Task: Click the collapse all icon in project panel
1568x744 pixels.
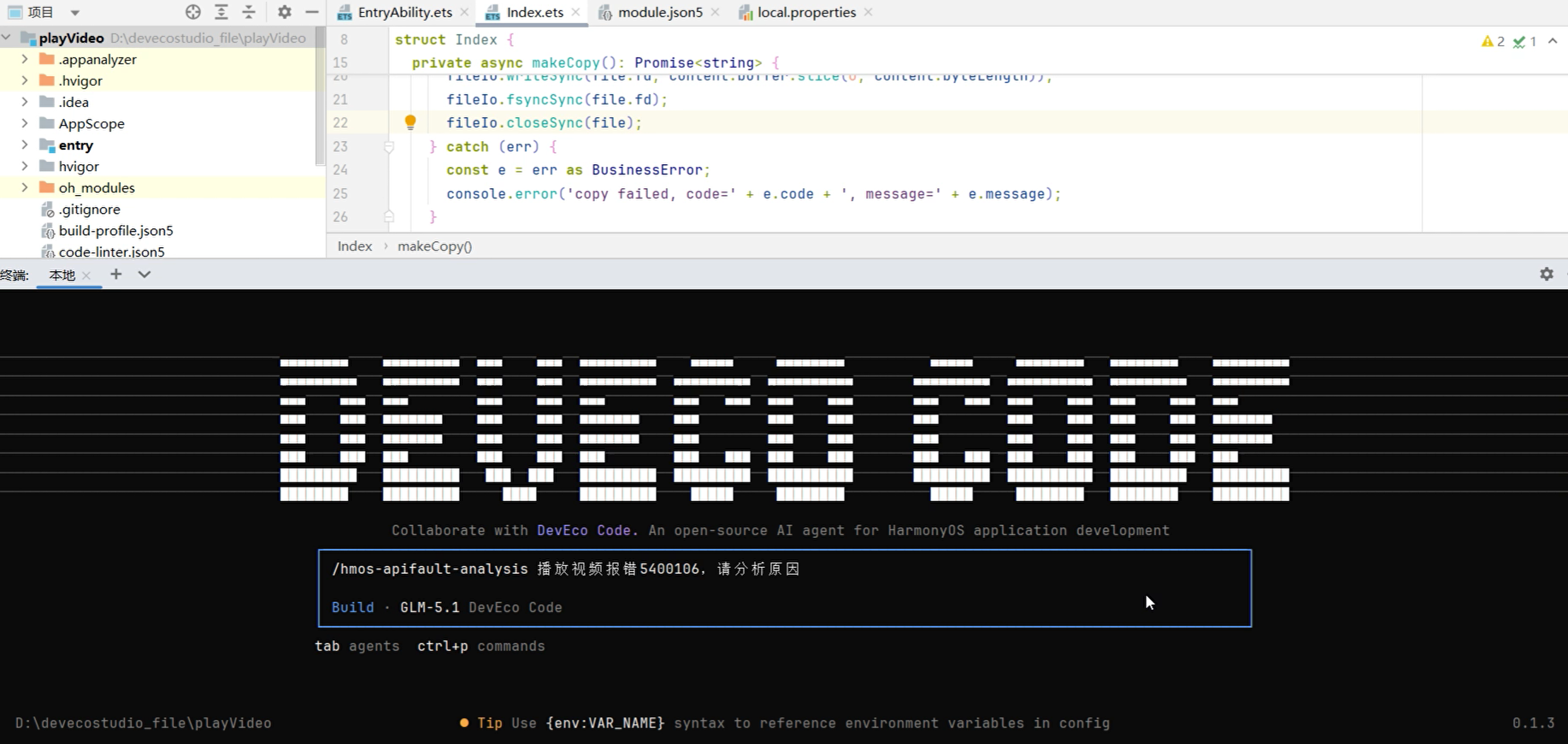Action: (249, 12)
